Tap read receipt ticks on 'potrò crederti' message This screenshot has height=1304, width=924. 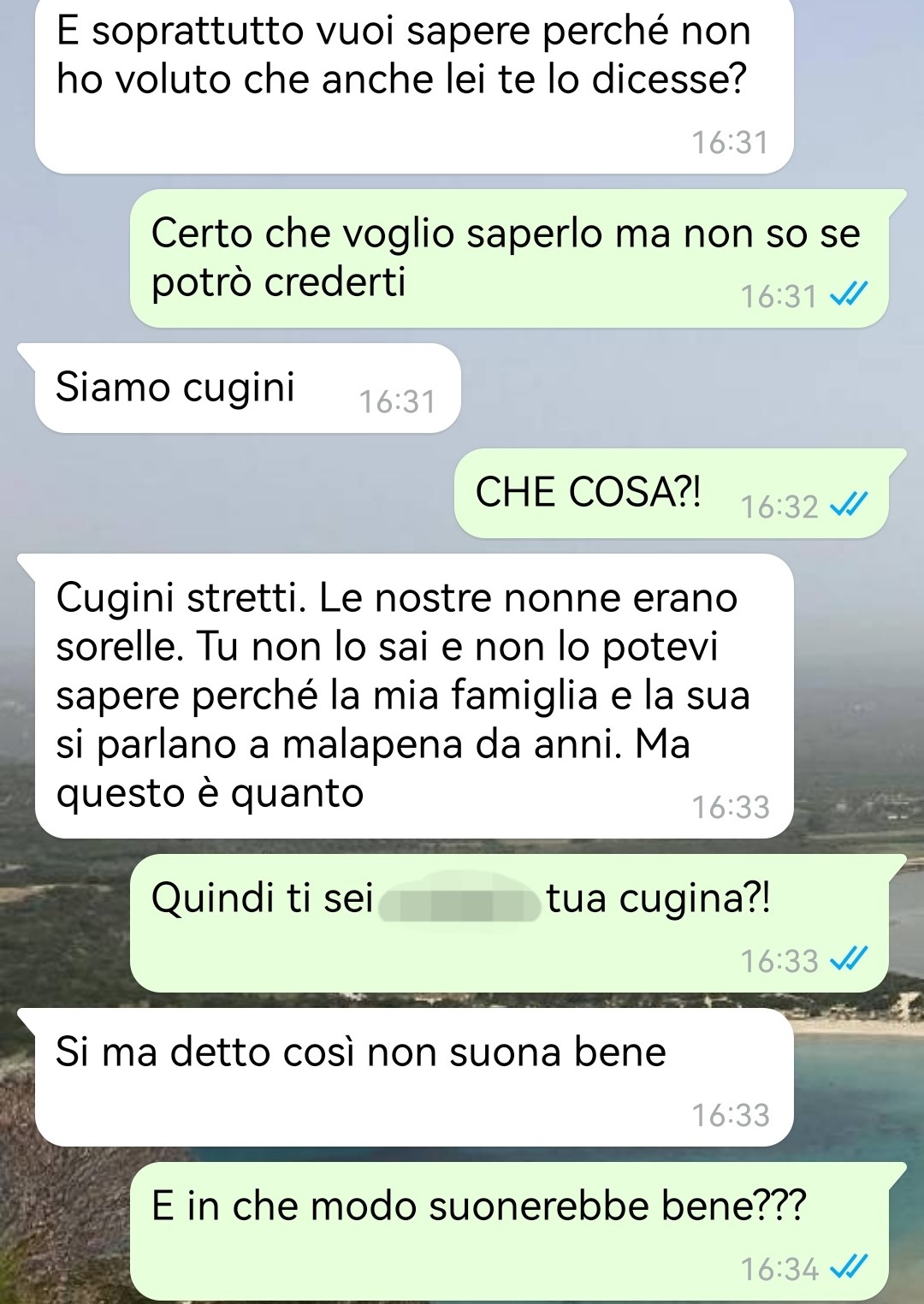coord(849,295)
